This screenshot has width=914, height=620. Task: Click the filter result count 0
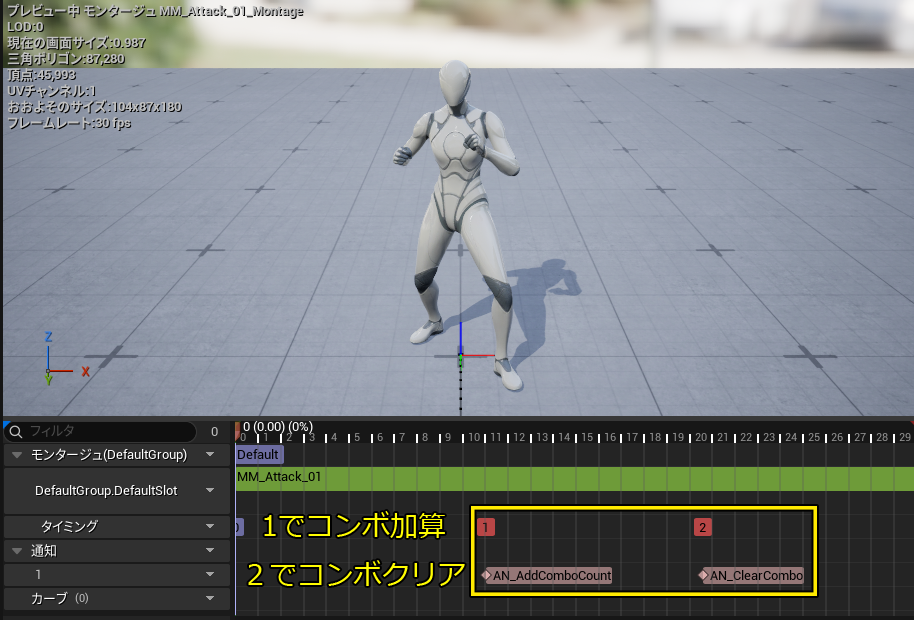point(215,432)
